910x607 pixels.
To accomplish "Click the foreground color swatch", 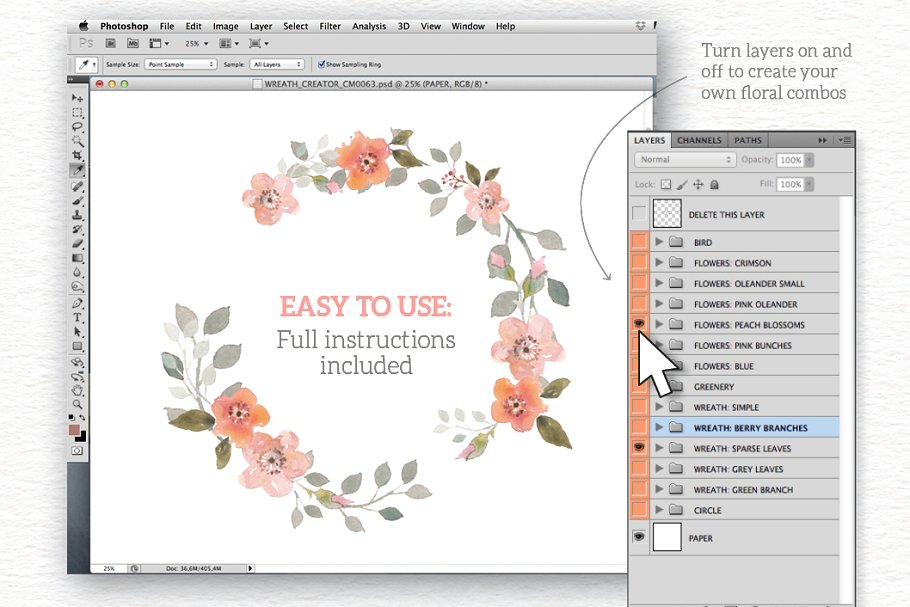I will [x=73, y=429].
